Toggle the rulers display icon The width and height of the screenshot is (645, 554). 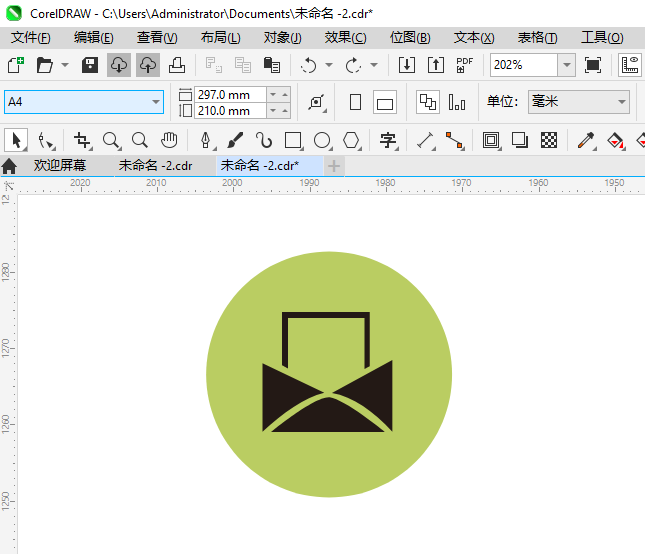630,65
